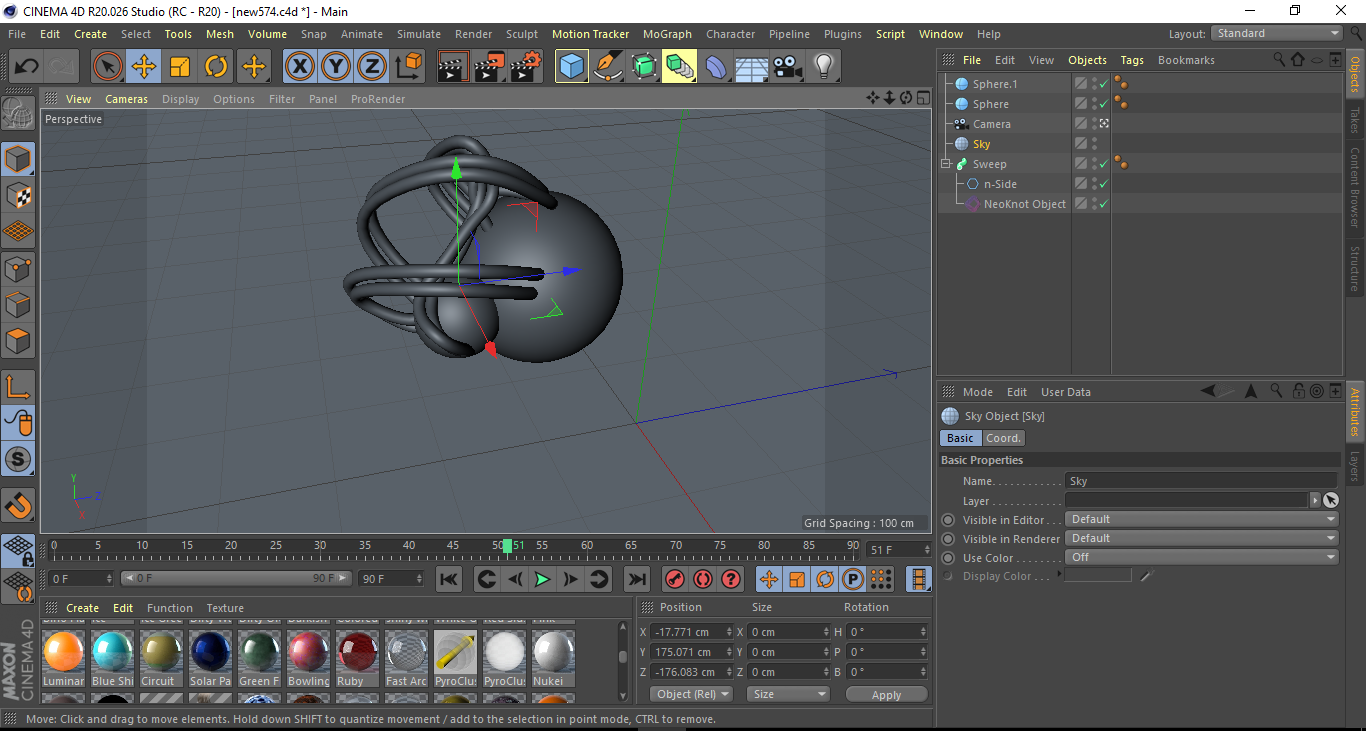Switch to Texture mode in left palette
Screen dimensions: 1366x731
18,195
